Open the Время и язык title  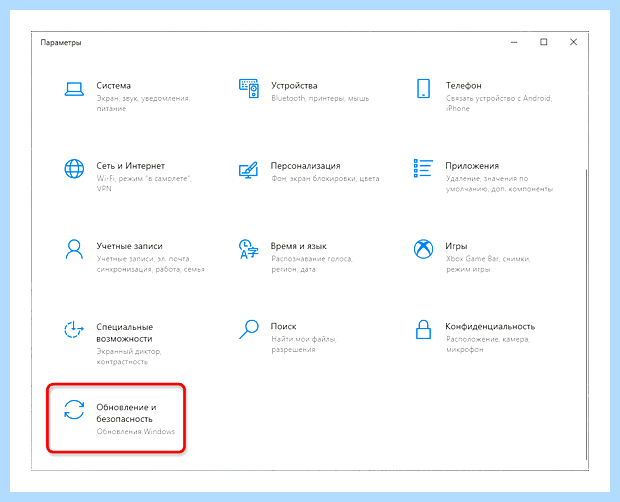pyautogui.click(x=299, y=246)
